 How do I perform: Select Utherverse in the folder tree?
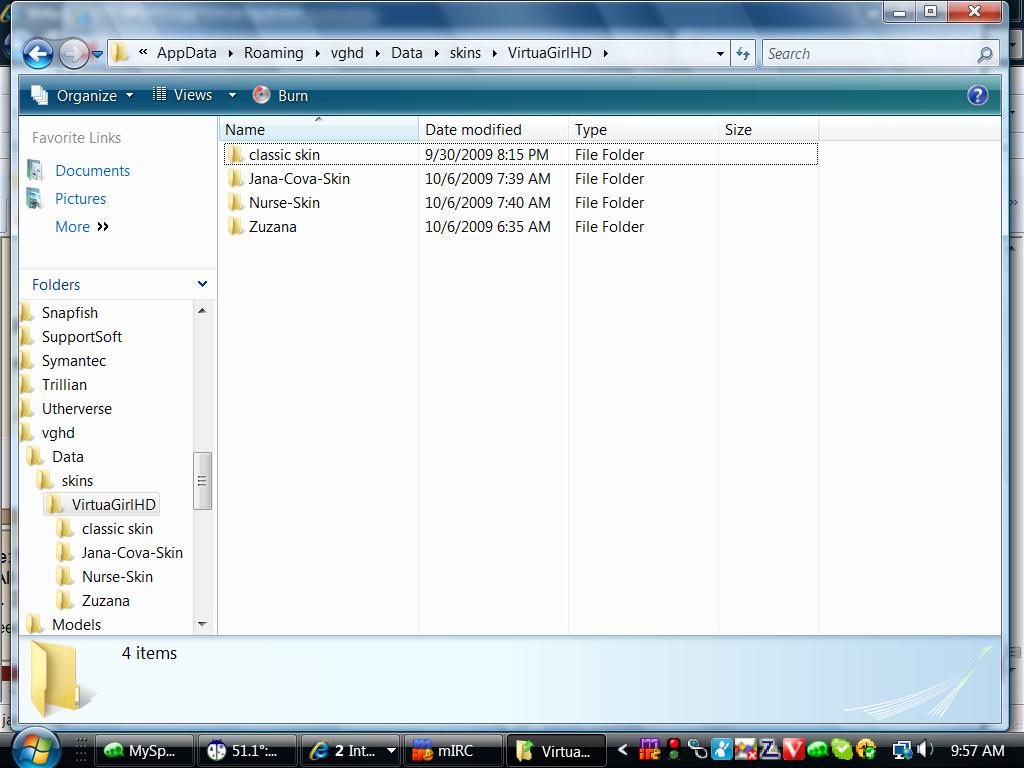(x=76, y=409)
